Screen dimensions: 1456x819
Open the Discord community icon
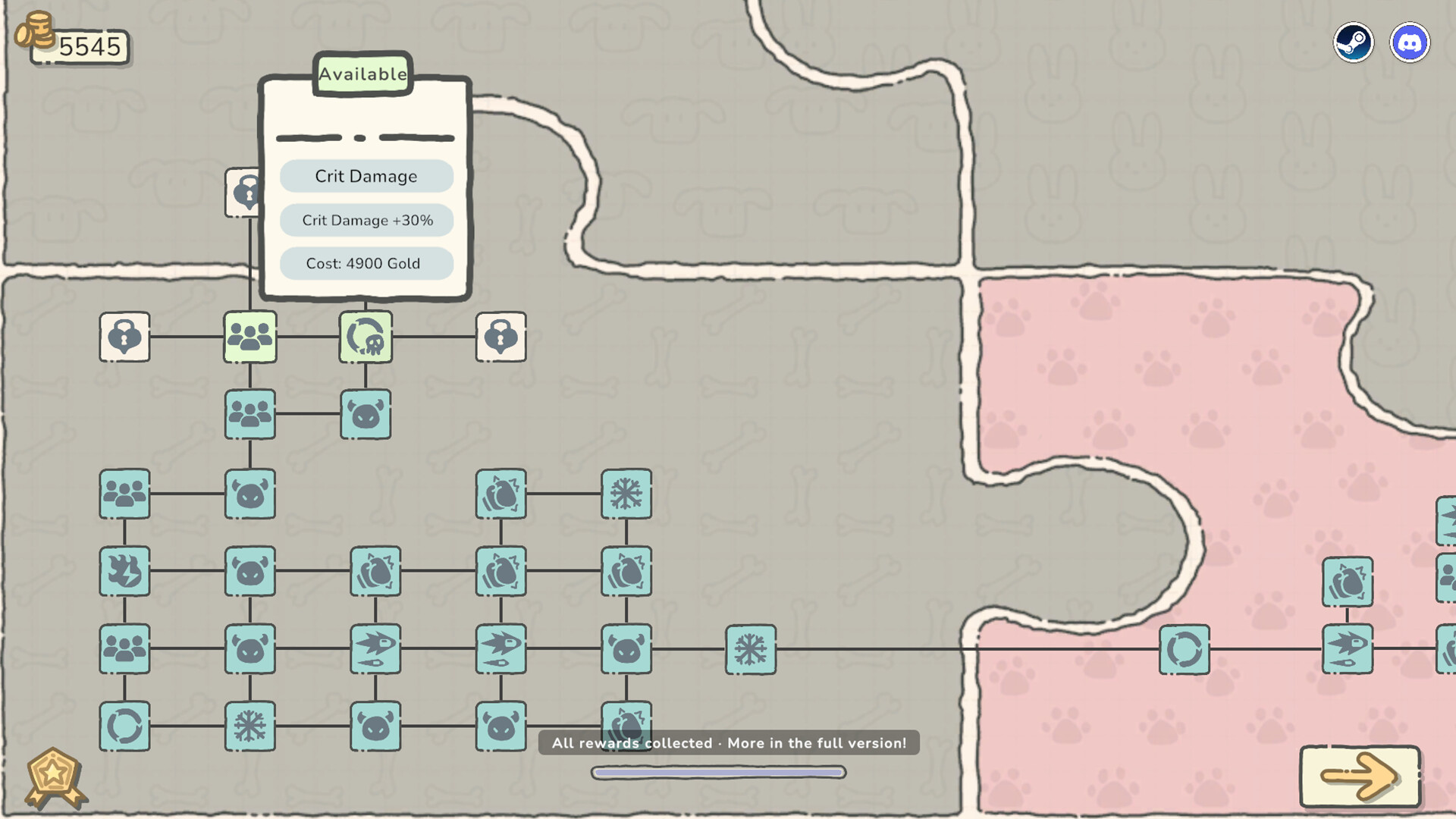pos(1410,42)
